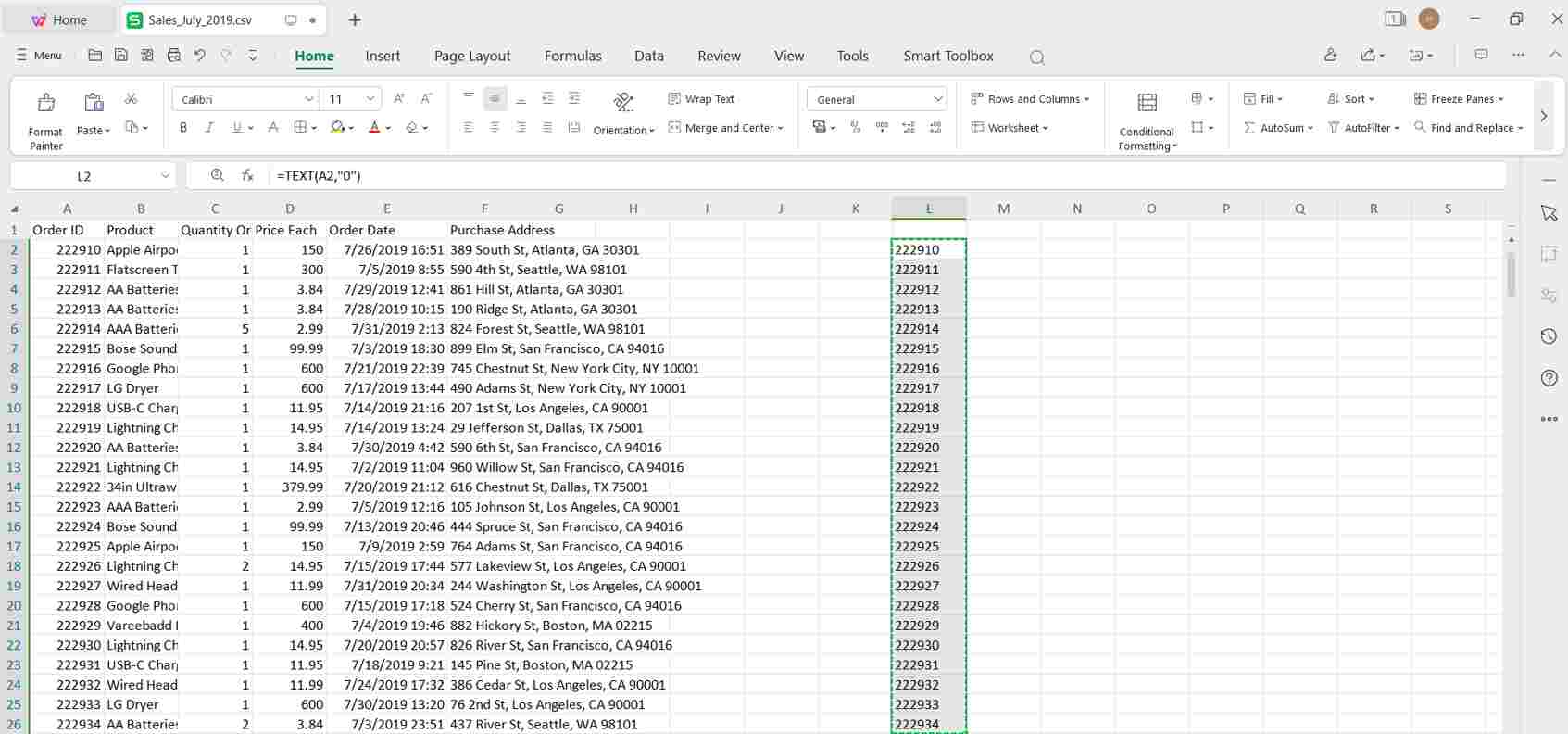Click the AutoFilter button
This screenshot has width=1568, height=734.
pos(1364,128)
